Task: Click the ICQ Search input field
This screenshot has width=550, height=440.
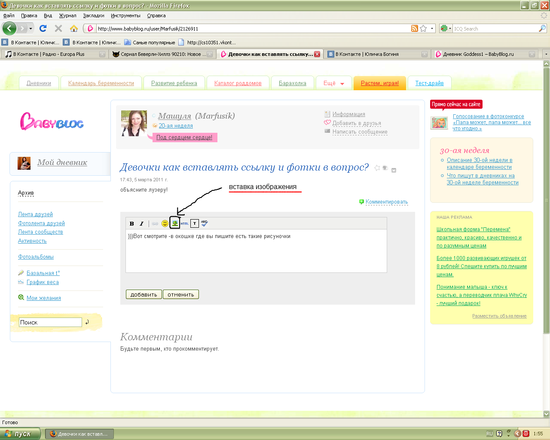Action: (x=495, y=28)
